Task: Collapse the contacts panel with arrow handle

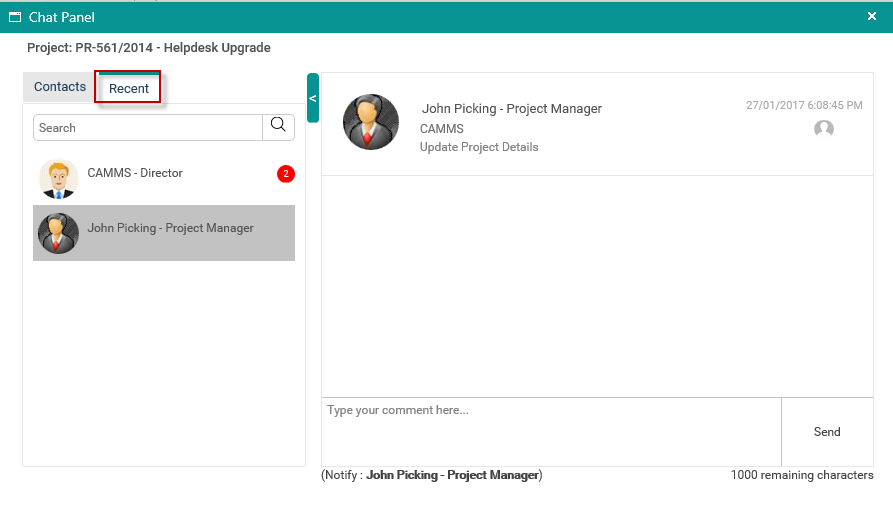Action: [313, 98]
